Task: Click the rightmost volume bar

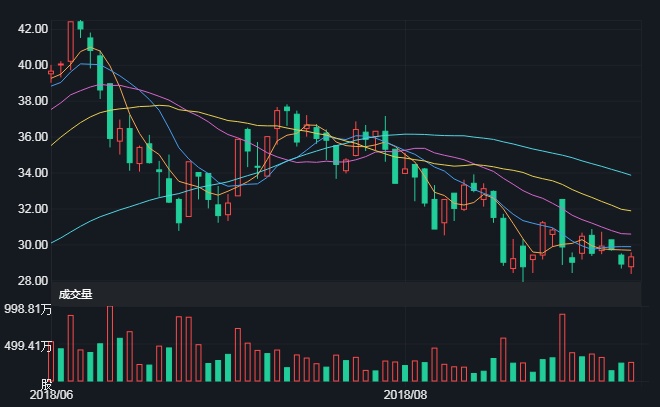Action: point(631,371)
